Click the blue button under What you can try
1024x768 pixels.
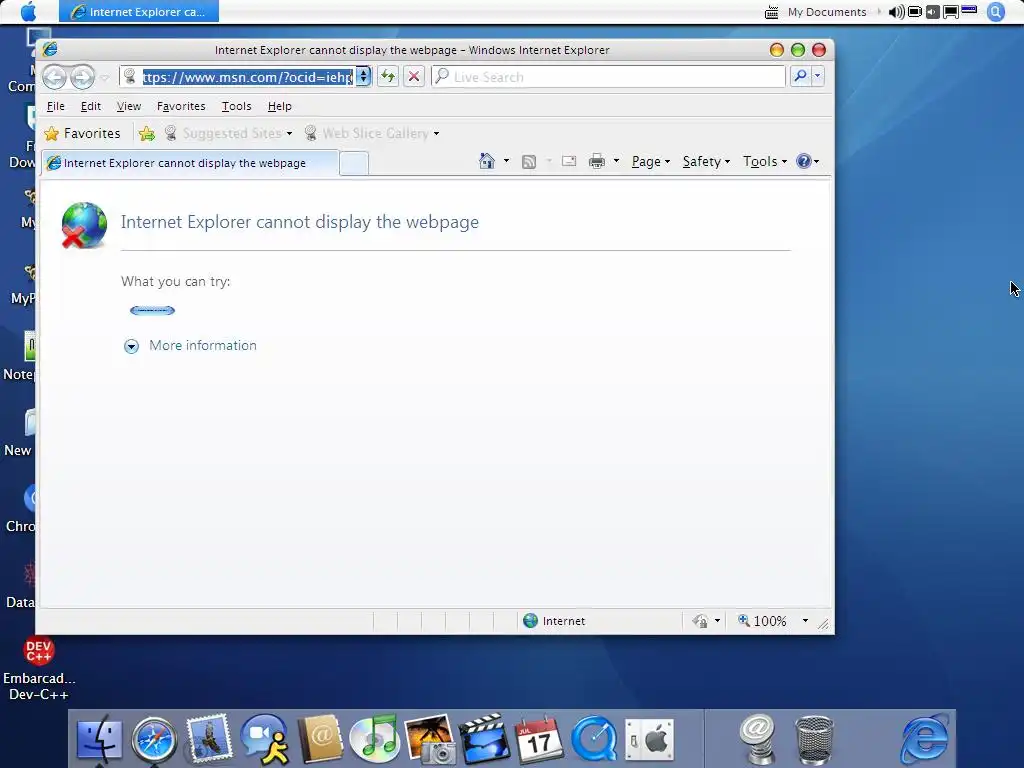tap(152, 310)
